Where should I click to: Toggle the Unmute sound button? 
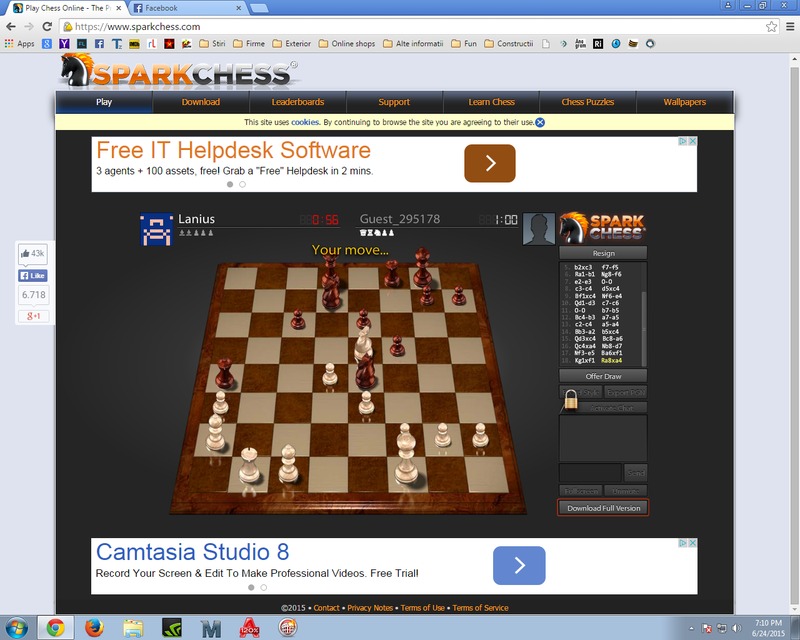click(626, 491)
